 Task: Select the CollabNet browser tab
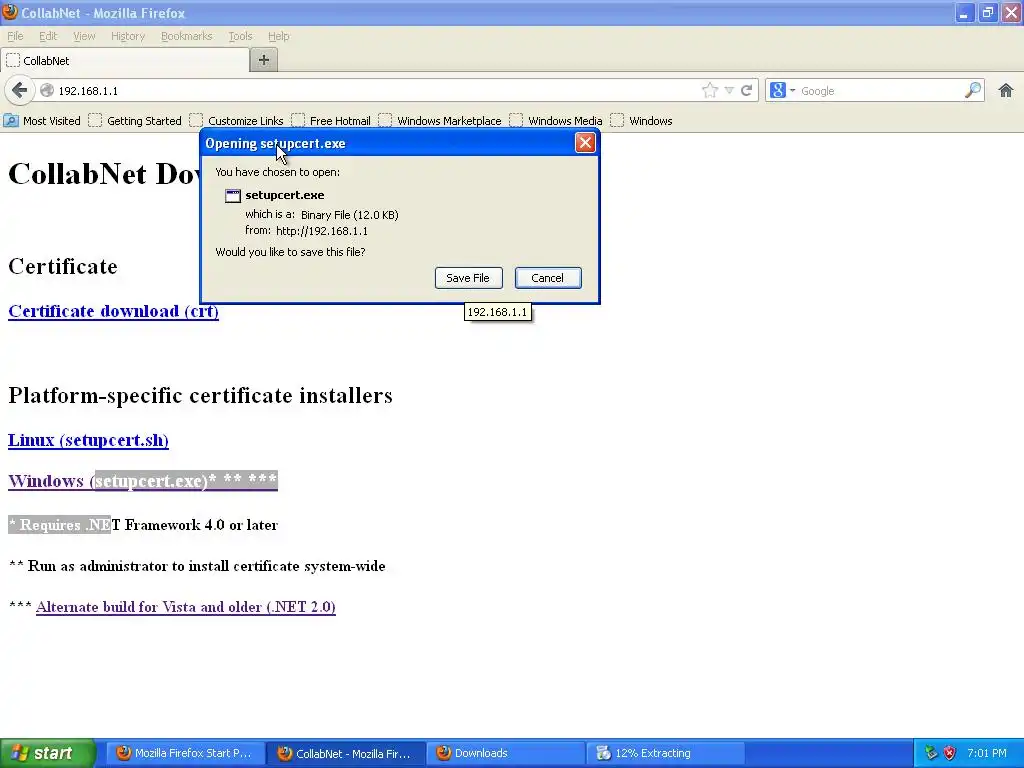pos(124,61)
